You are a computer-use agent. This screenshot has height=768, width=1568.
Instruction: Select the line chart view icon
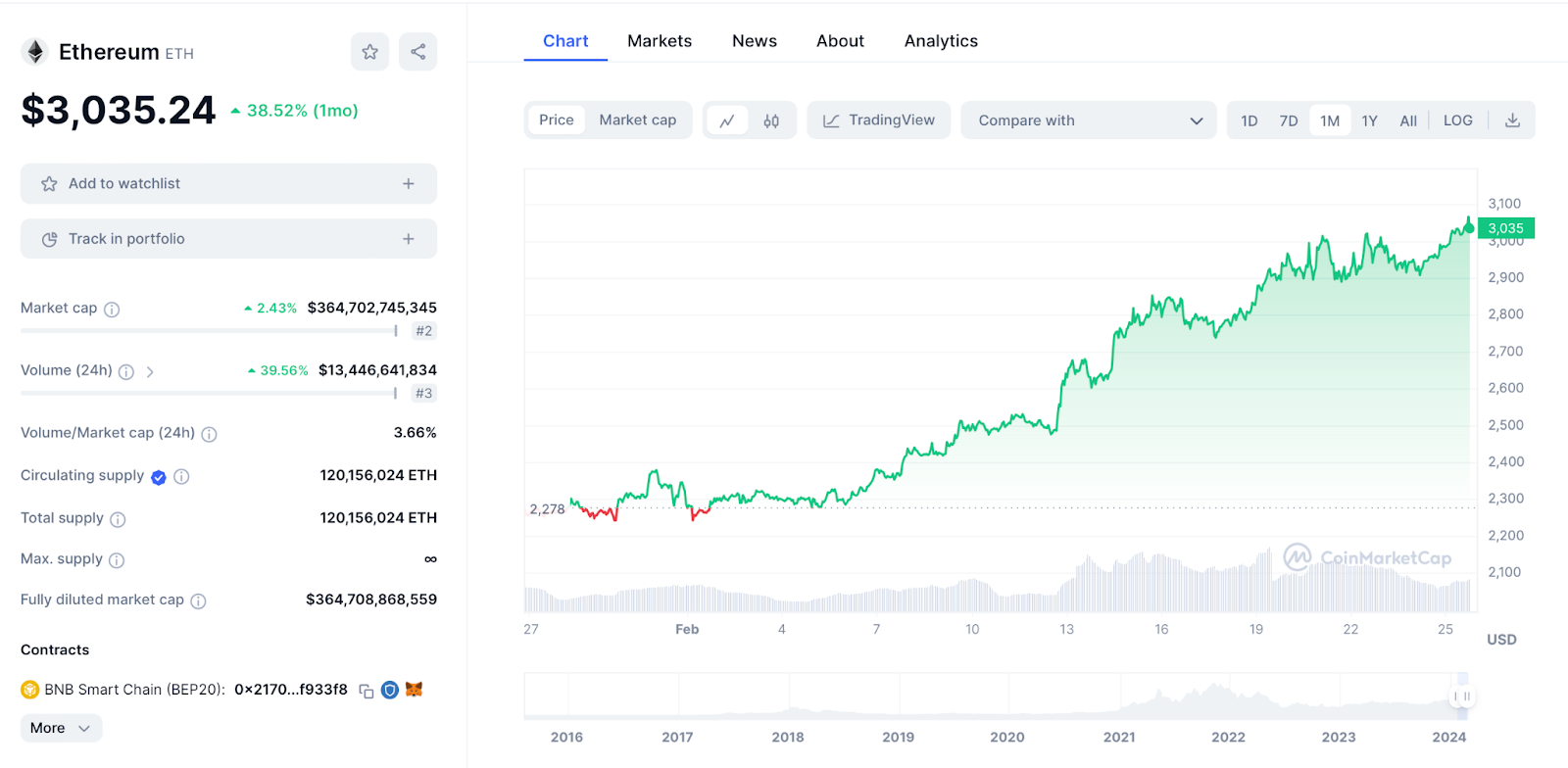727,120
